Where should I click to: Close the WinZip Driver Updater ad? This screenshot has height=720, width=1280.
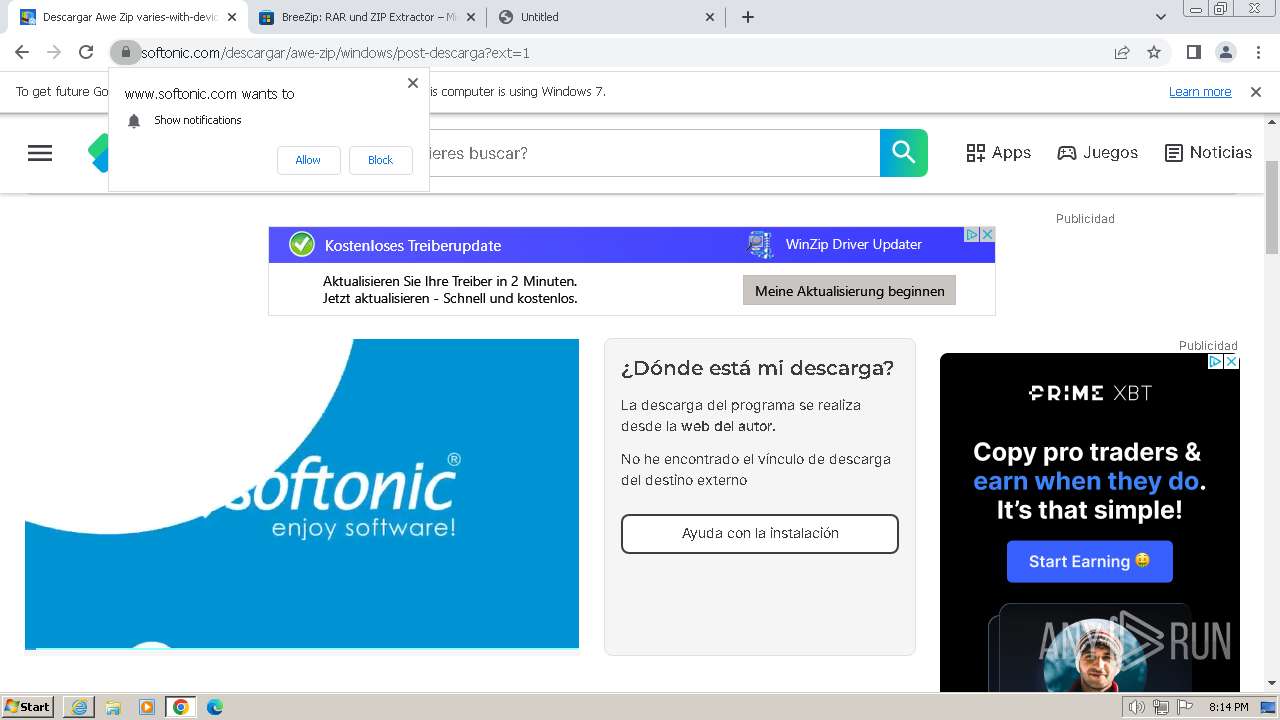click(x=987, y=235)
